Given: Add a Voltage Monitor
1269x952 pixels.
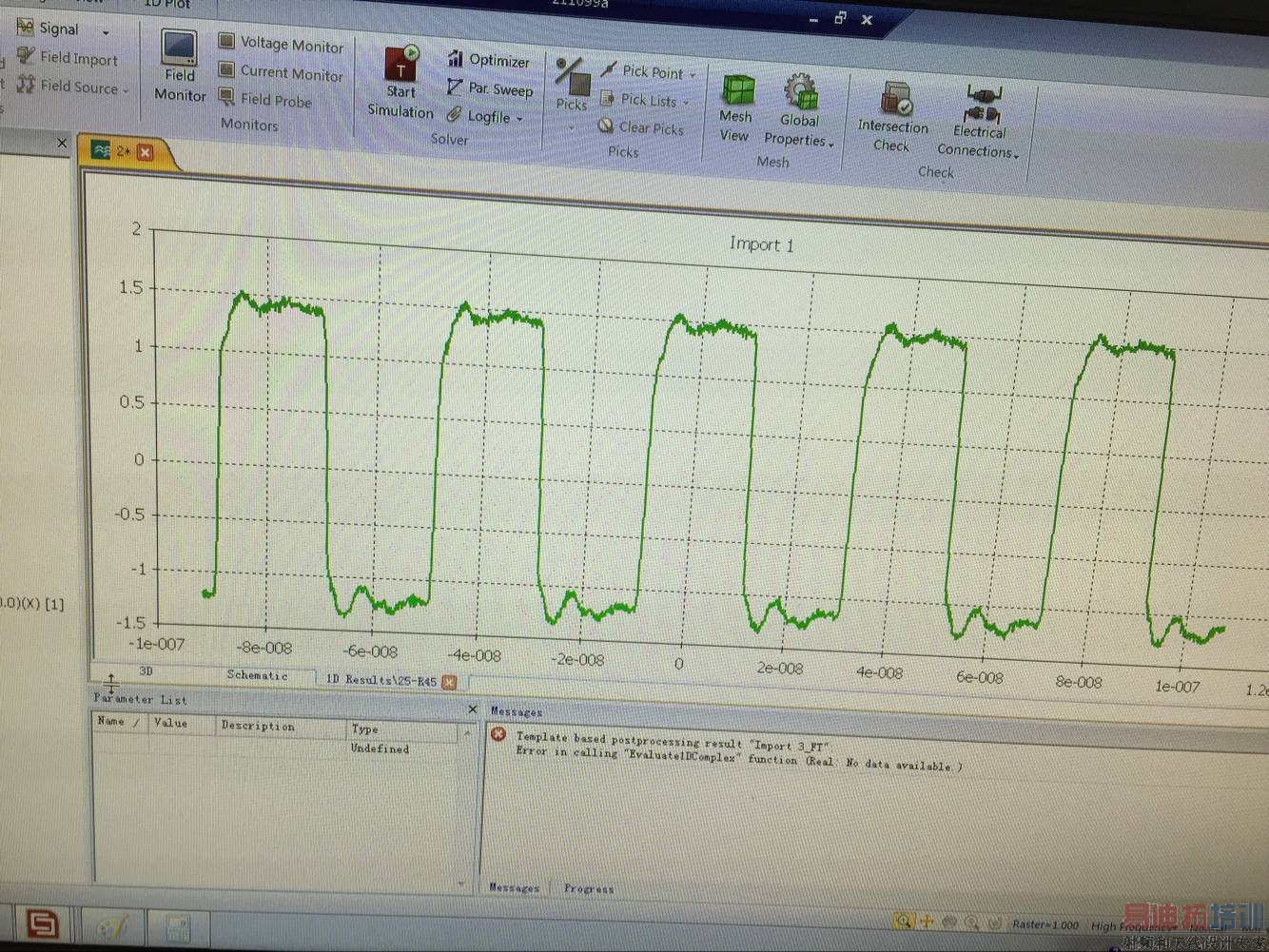Looking at the screenshot, I should pos(281,43).
